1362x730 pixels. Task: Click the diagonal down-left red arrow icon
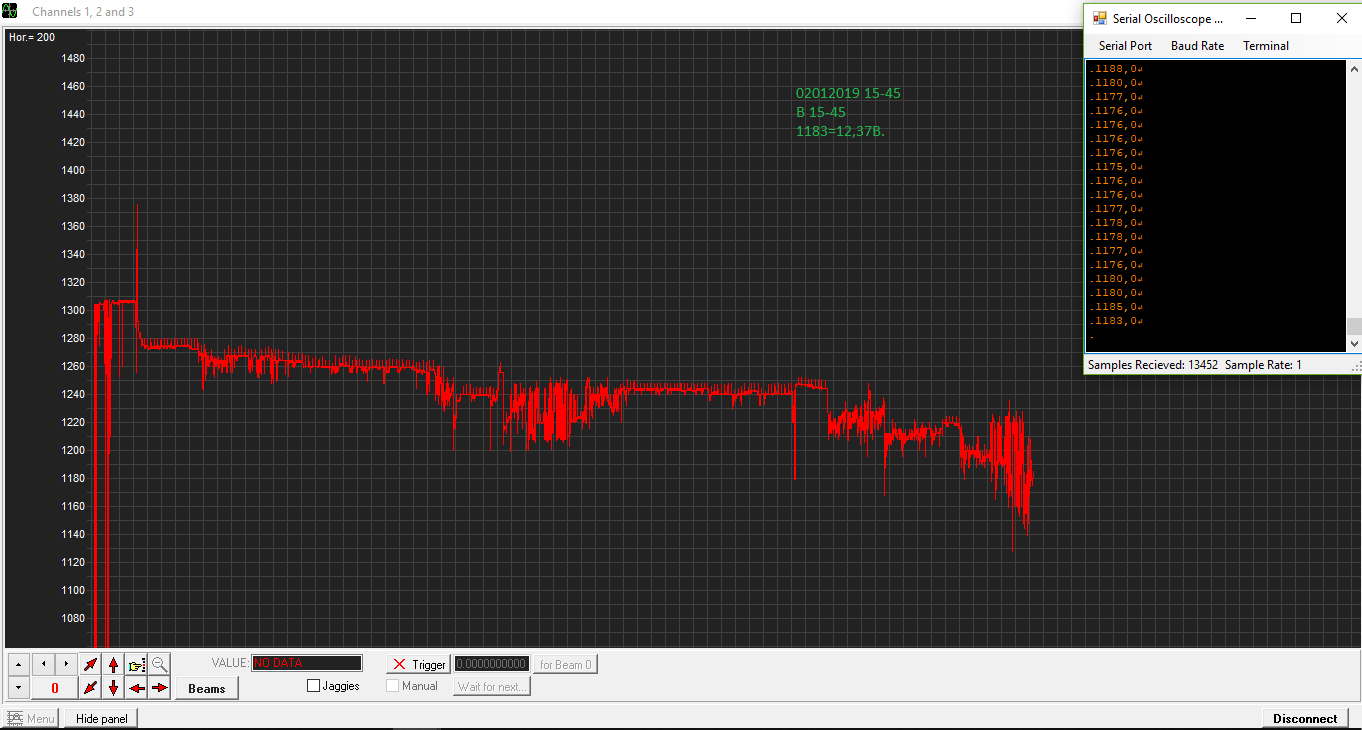pos(91,688)
